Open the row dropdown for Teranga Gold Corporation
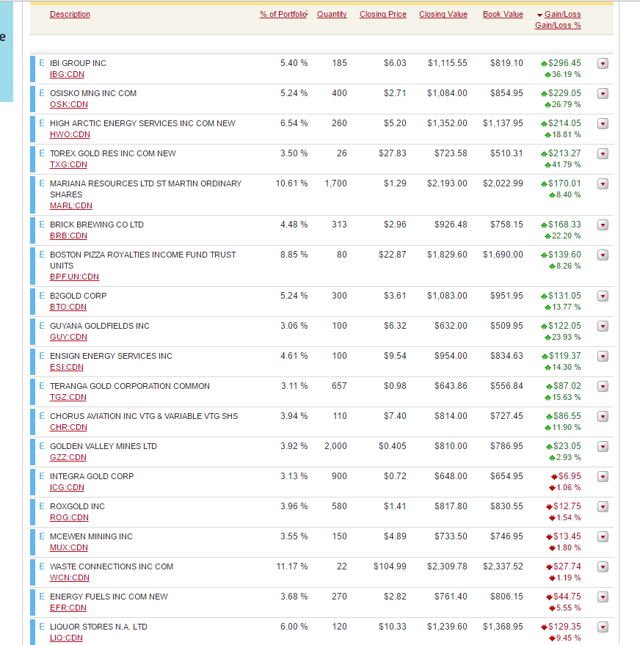Screen dimensions: 640x645 (x=603, y=386)
